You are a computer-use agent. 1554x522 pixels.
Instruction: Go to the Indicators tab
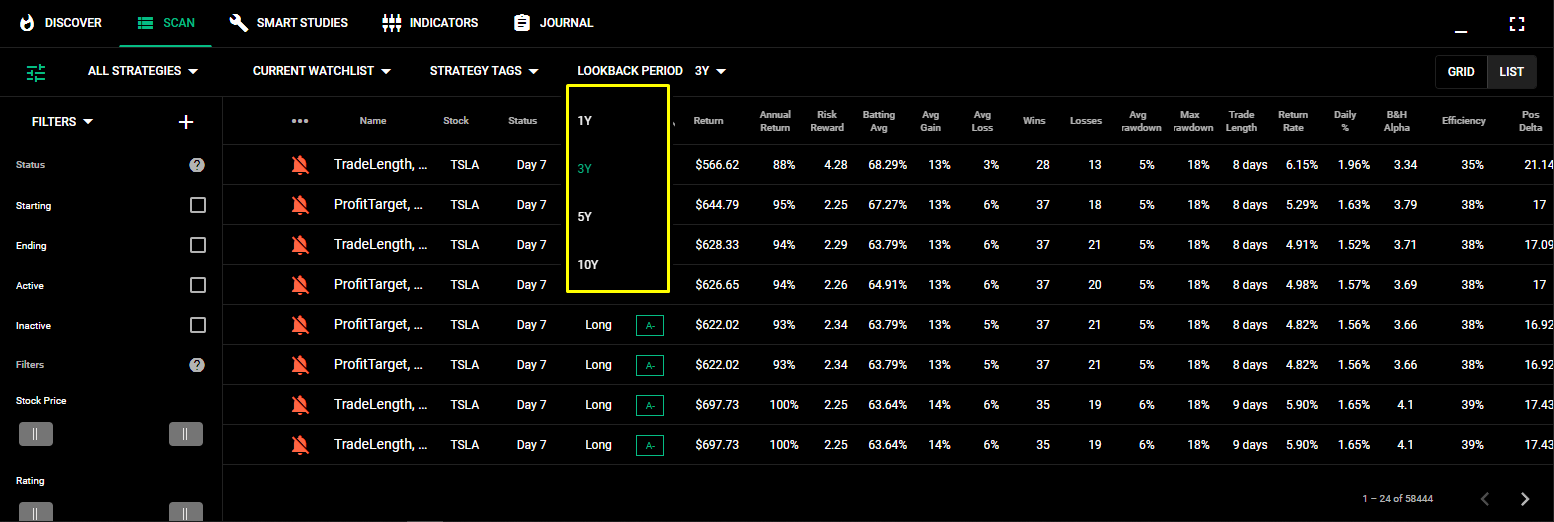click(x=430, y=22)
